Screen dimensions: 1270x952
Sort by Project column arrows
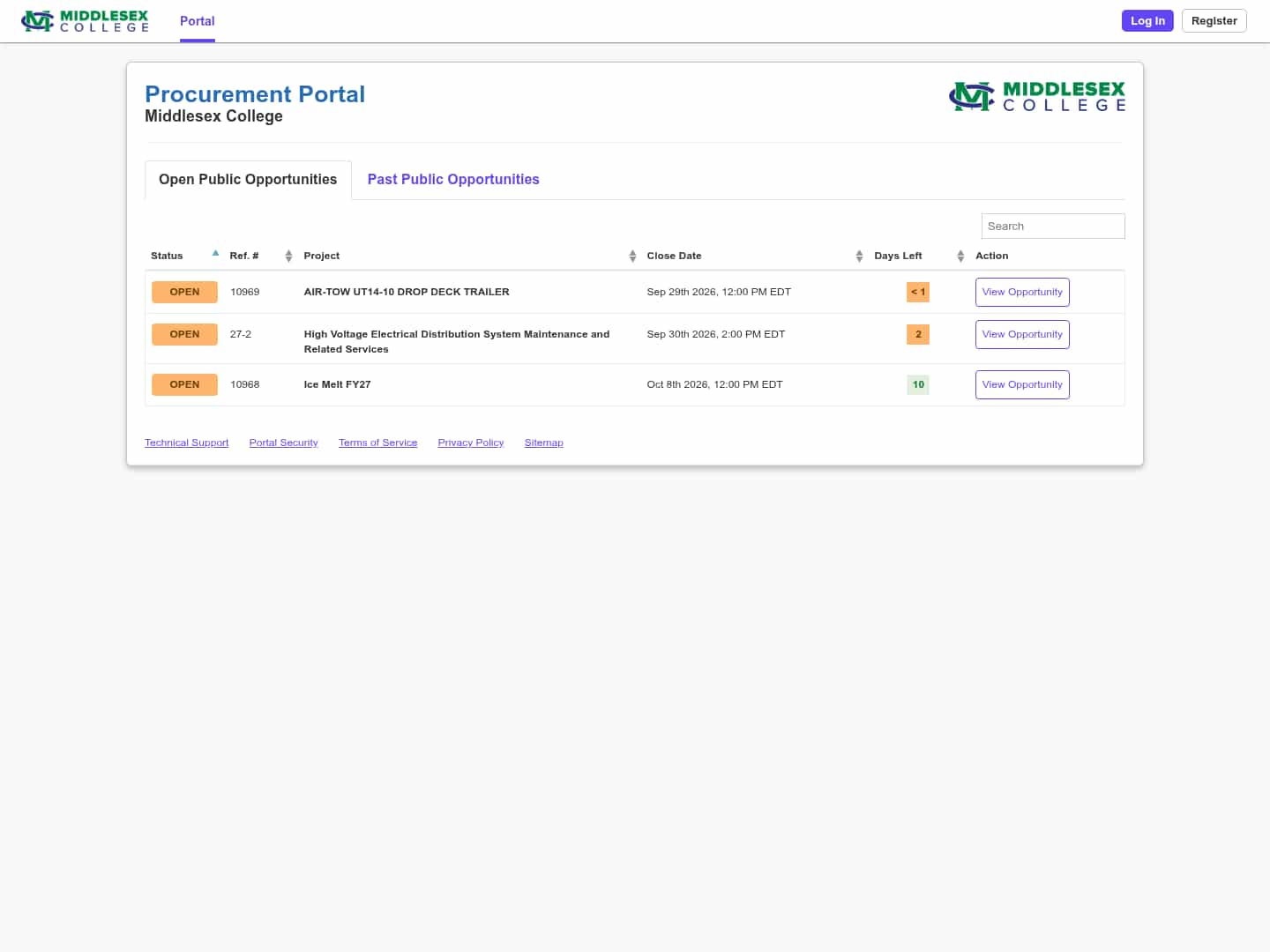pos(632,256)
